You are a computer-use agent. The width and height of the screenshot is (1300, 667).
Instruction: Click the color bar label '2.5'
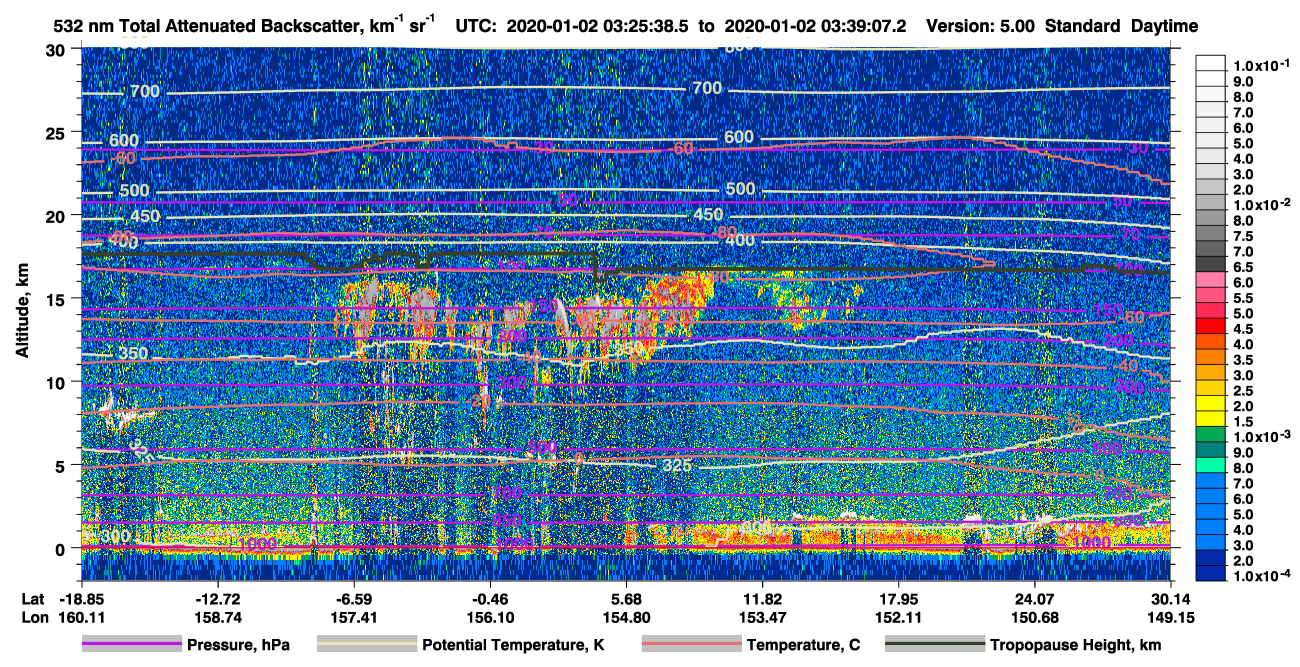[x=1242, y=391]
